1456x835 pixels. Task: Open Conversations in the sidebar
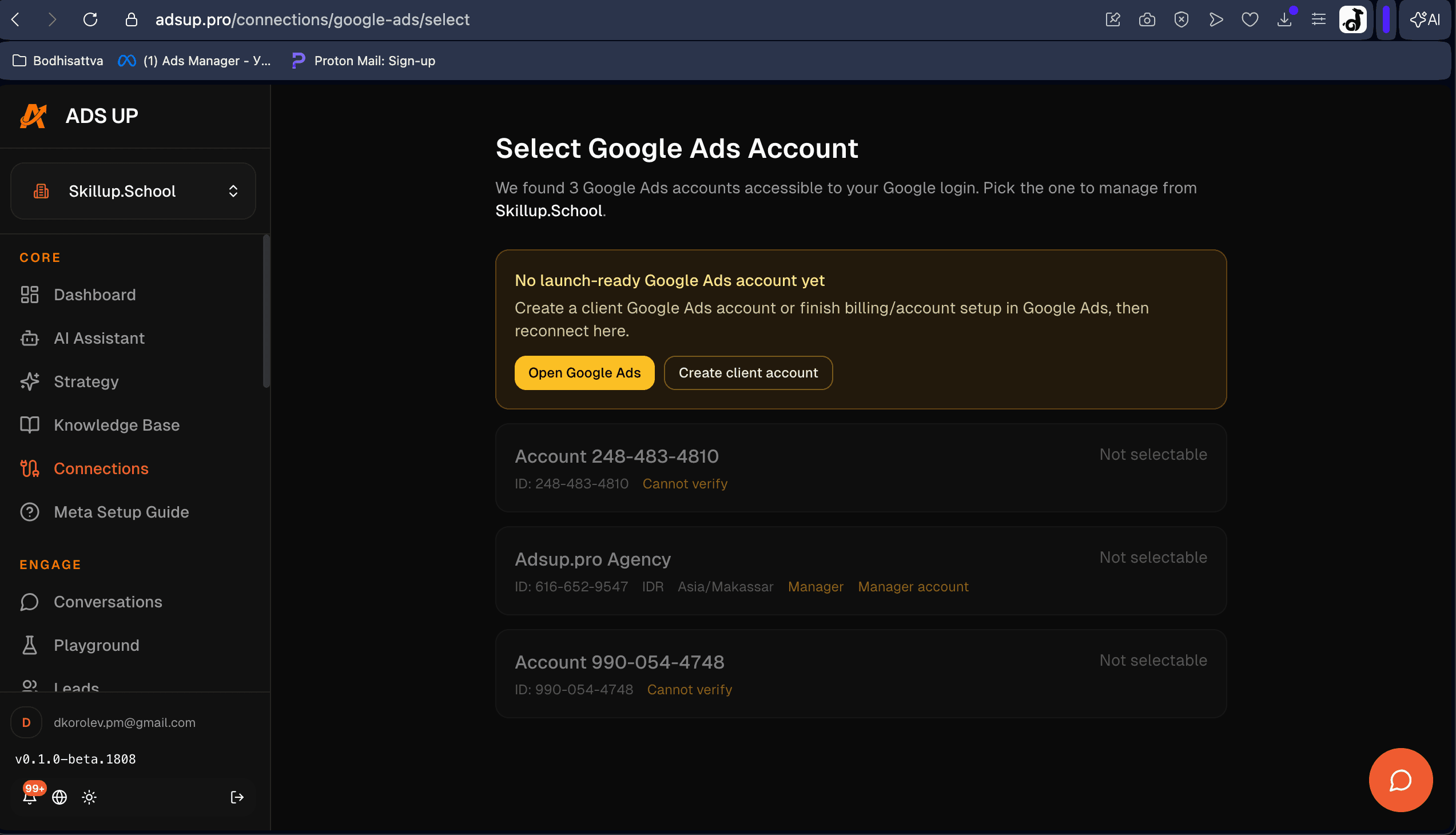(108, 602)
